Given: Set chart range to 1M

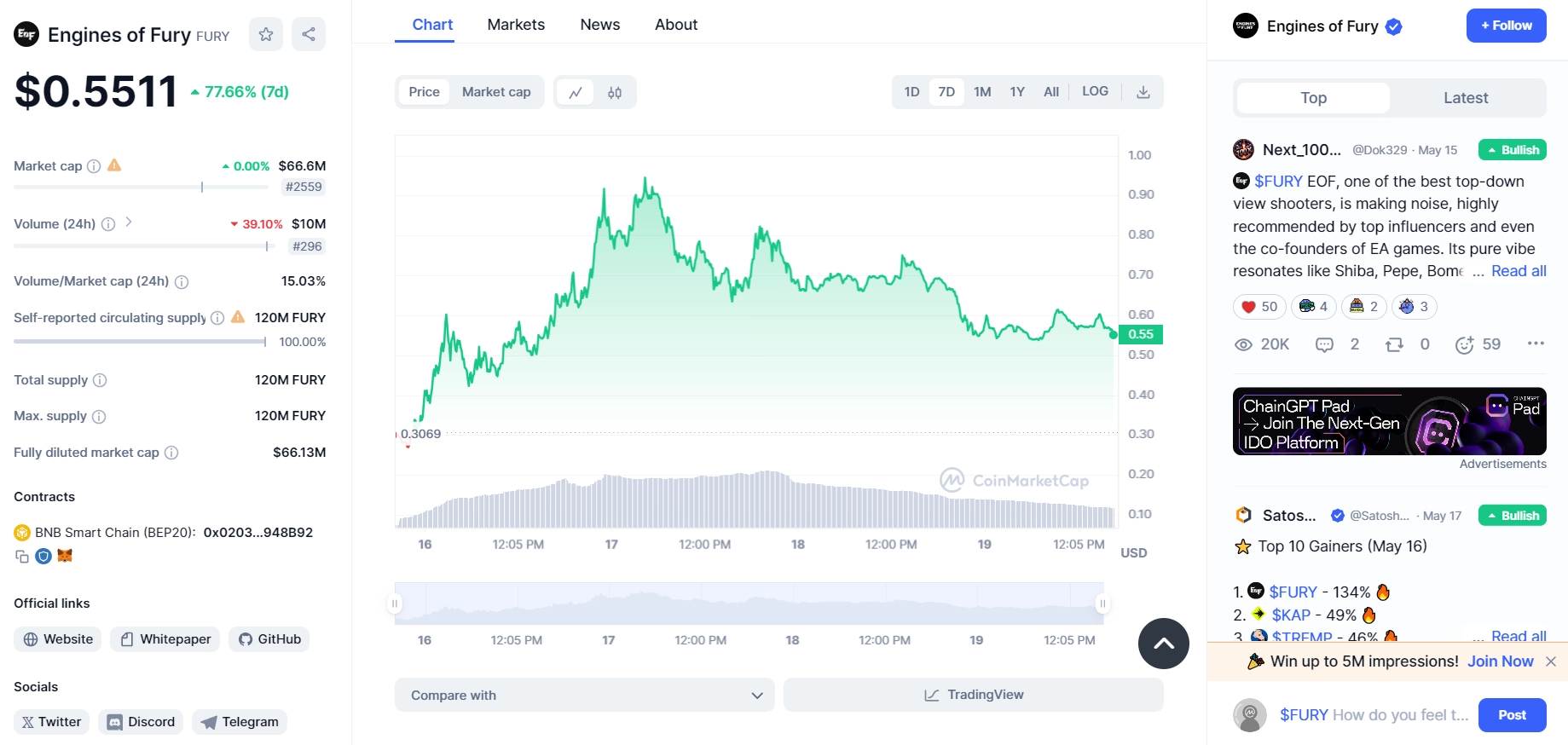Looking at the screenshot, I should (982, 92).
